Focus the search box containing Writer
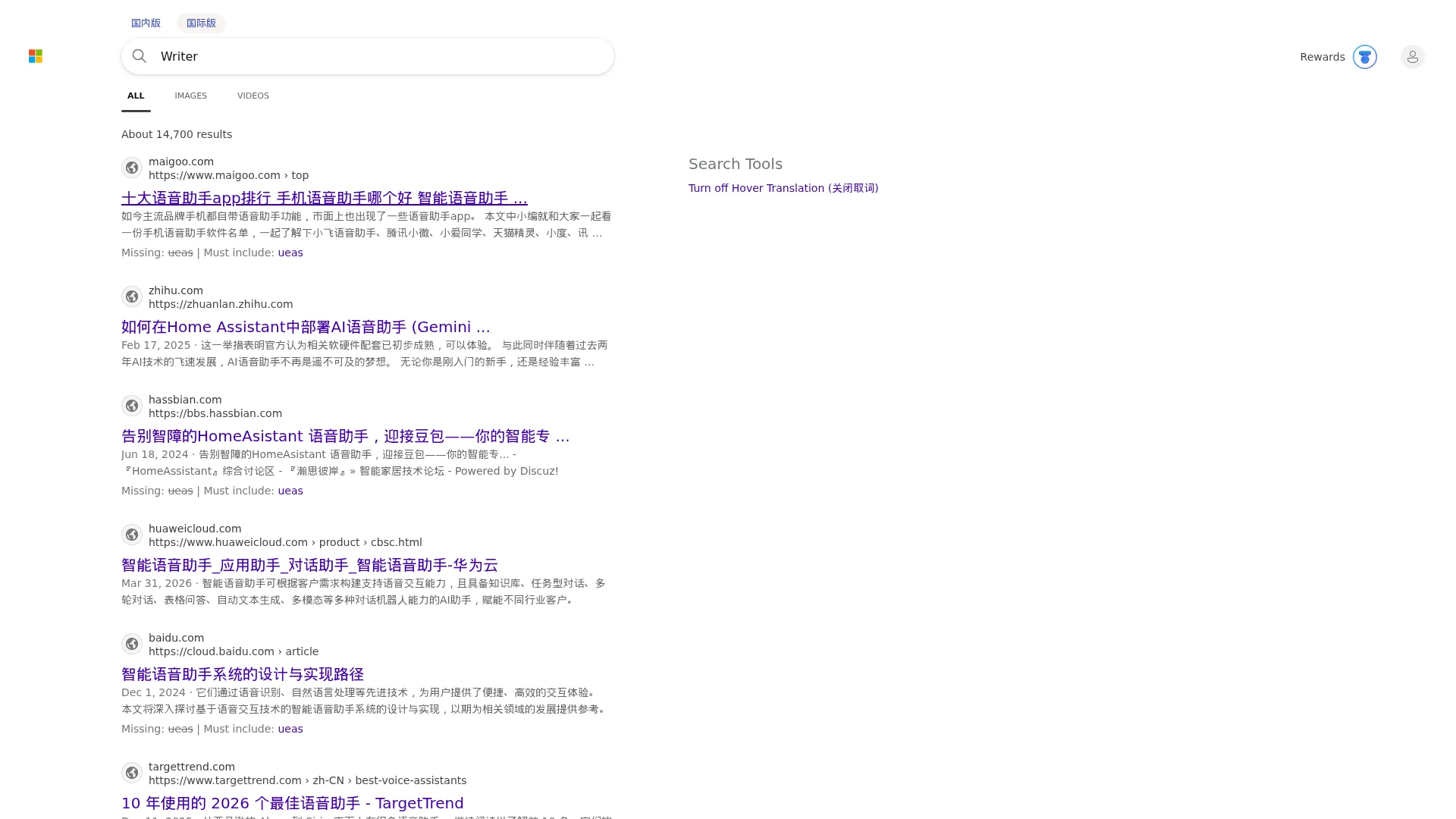Viewport: 1456px width, 819px height. pos(368,56)
